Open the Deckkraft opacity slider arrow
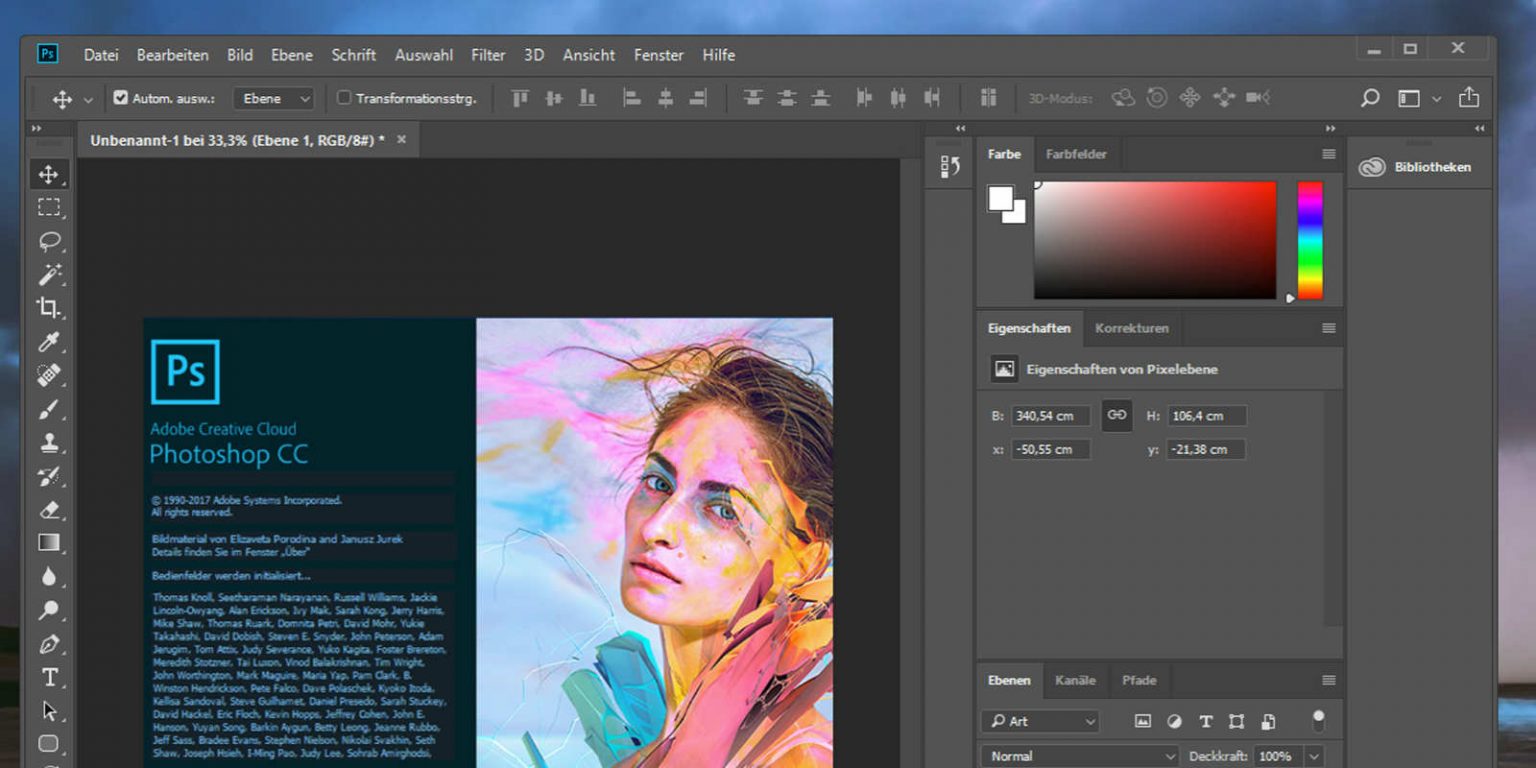1536x768 pixels. [1314, 756]
